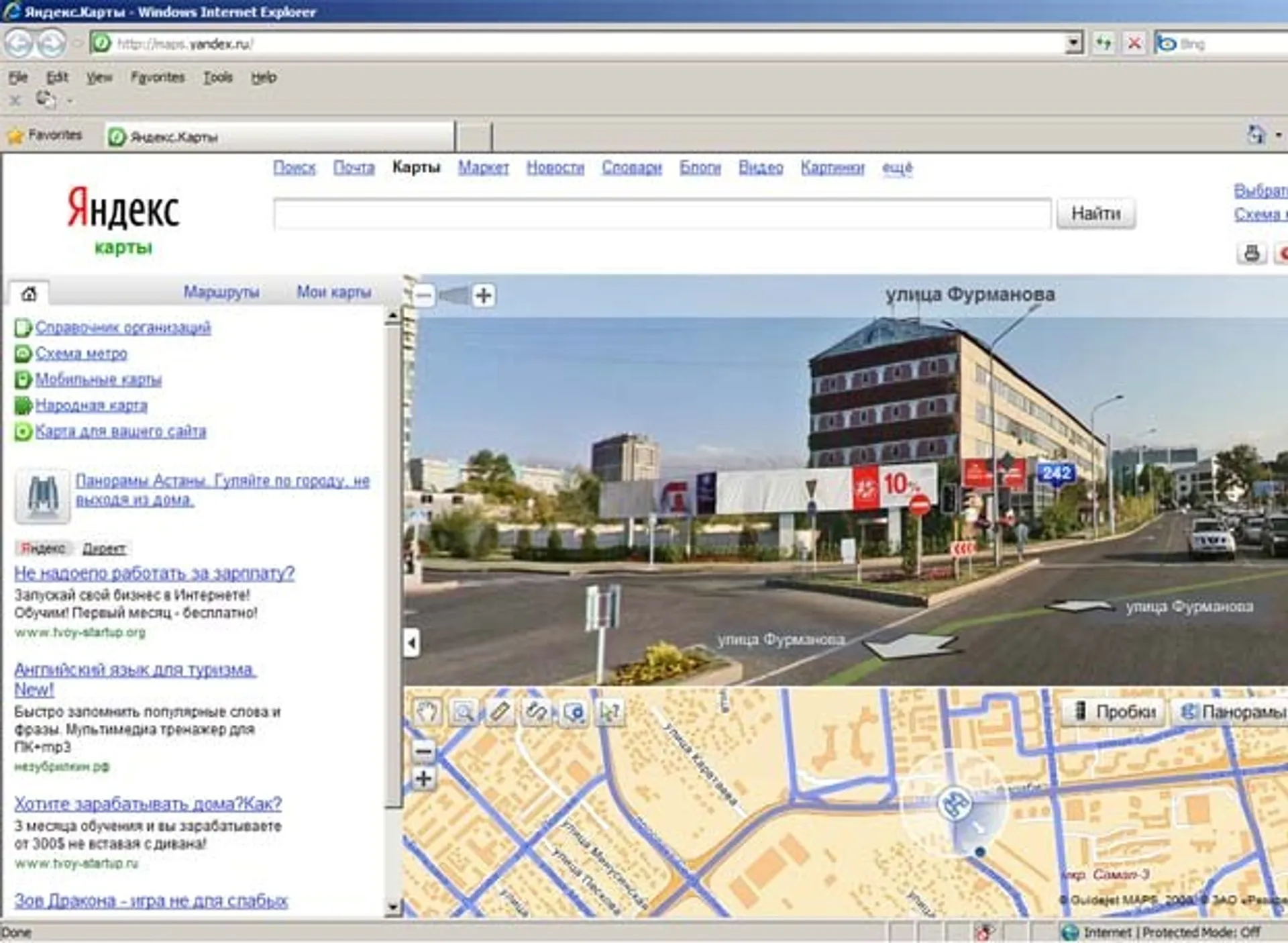The image size is (1288, 943).
Task: Open the address bar dropdown arrow
Action: (1073, 44)
